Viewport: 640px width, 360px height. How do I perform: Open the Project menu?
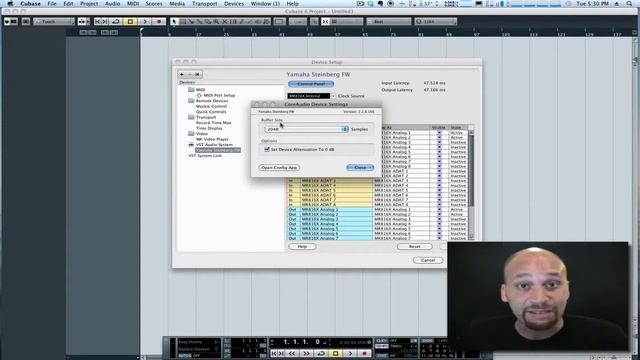[x=89, y=4]
